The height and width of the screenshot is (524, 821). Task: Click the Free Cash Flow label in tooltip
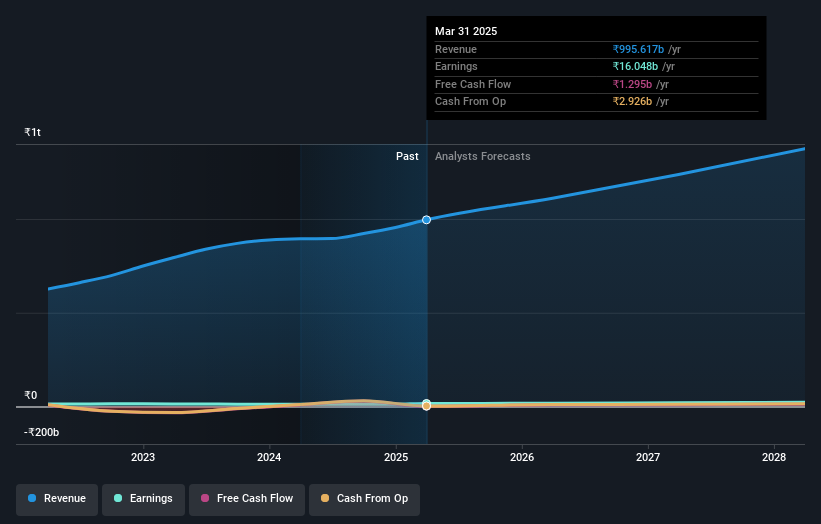pyautogui.click(x=473, y=84)
